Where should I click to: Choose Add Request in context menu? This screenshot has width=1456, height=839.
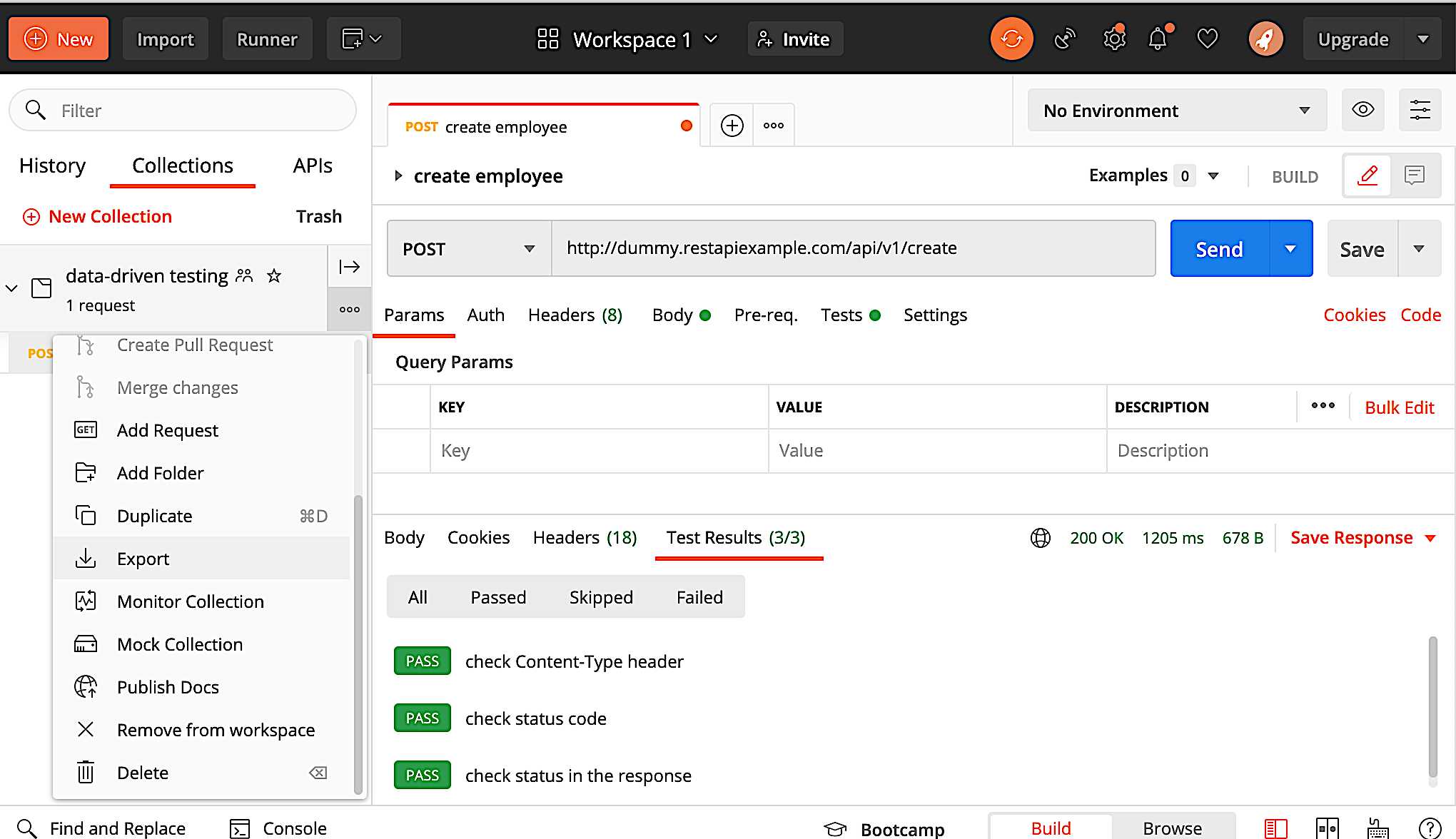pyautogui.click(x=202, y=430)
